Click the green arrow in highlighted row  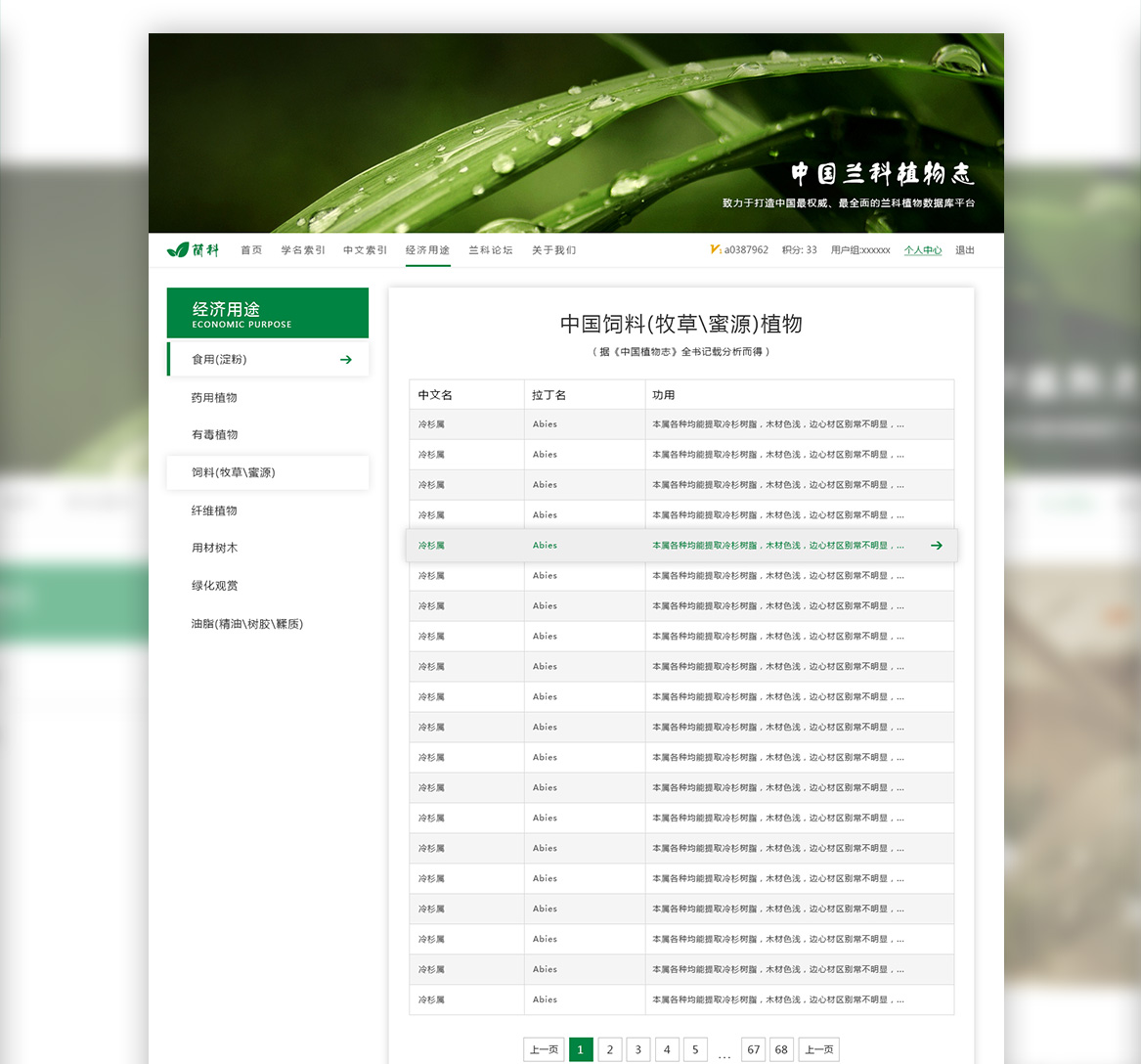pos(936,546)
